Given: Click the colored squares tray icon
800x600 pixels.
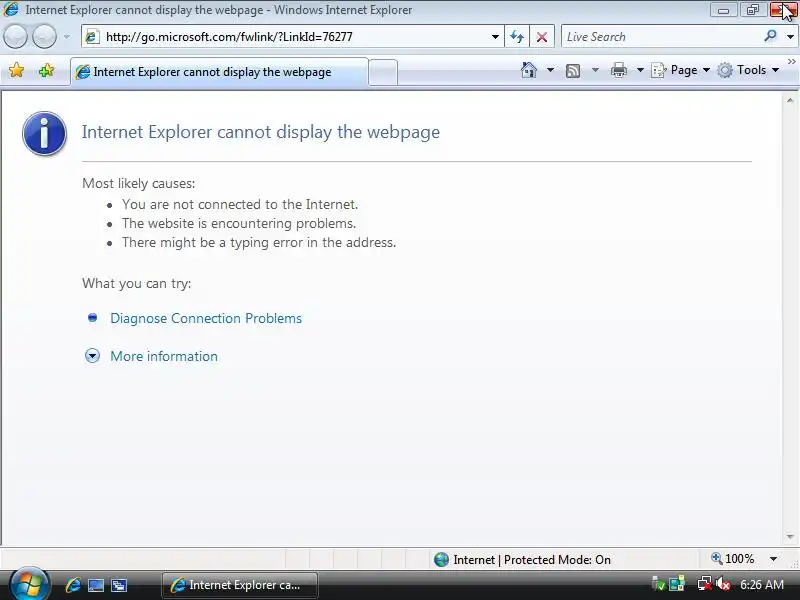Looking at the screenshot, I should pos(677,585).
